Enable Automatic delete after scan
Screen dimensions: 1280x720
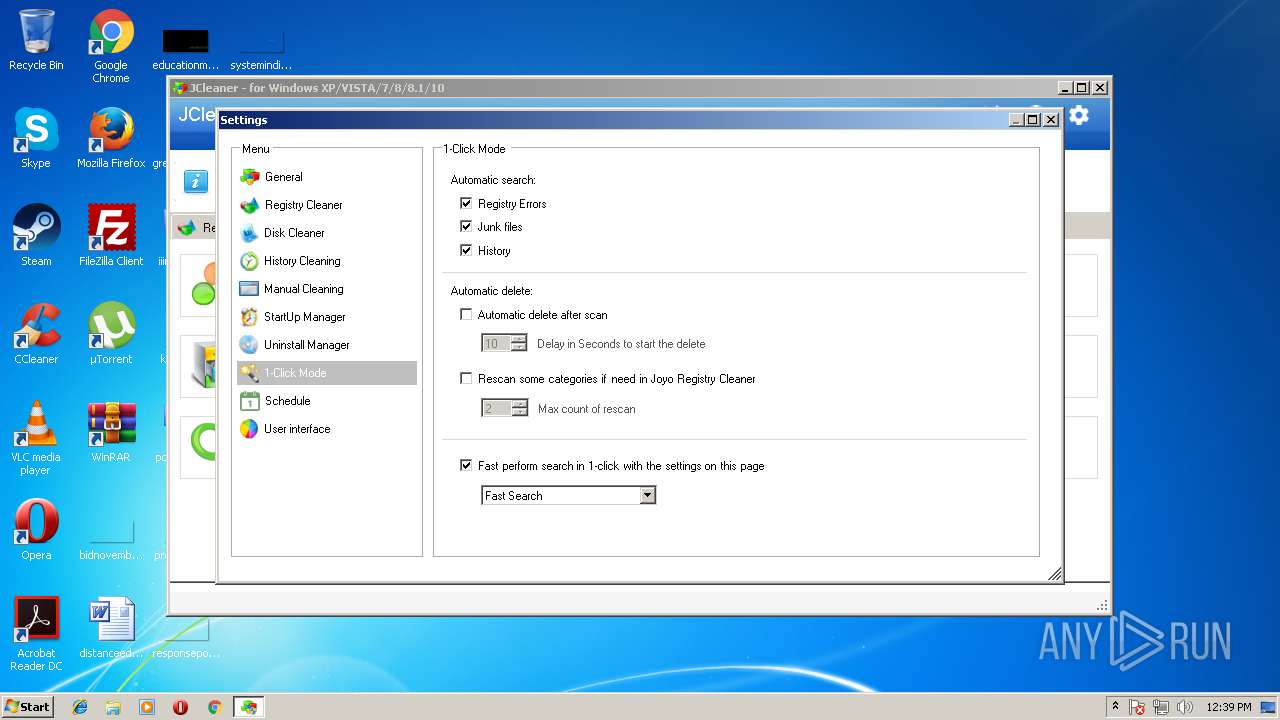[x=466, y=314]
